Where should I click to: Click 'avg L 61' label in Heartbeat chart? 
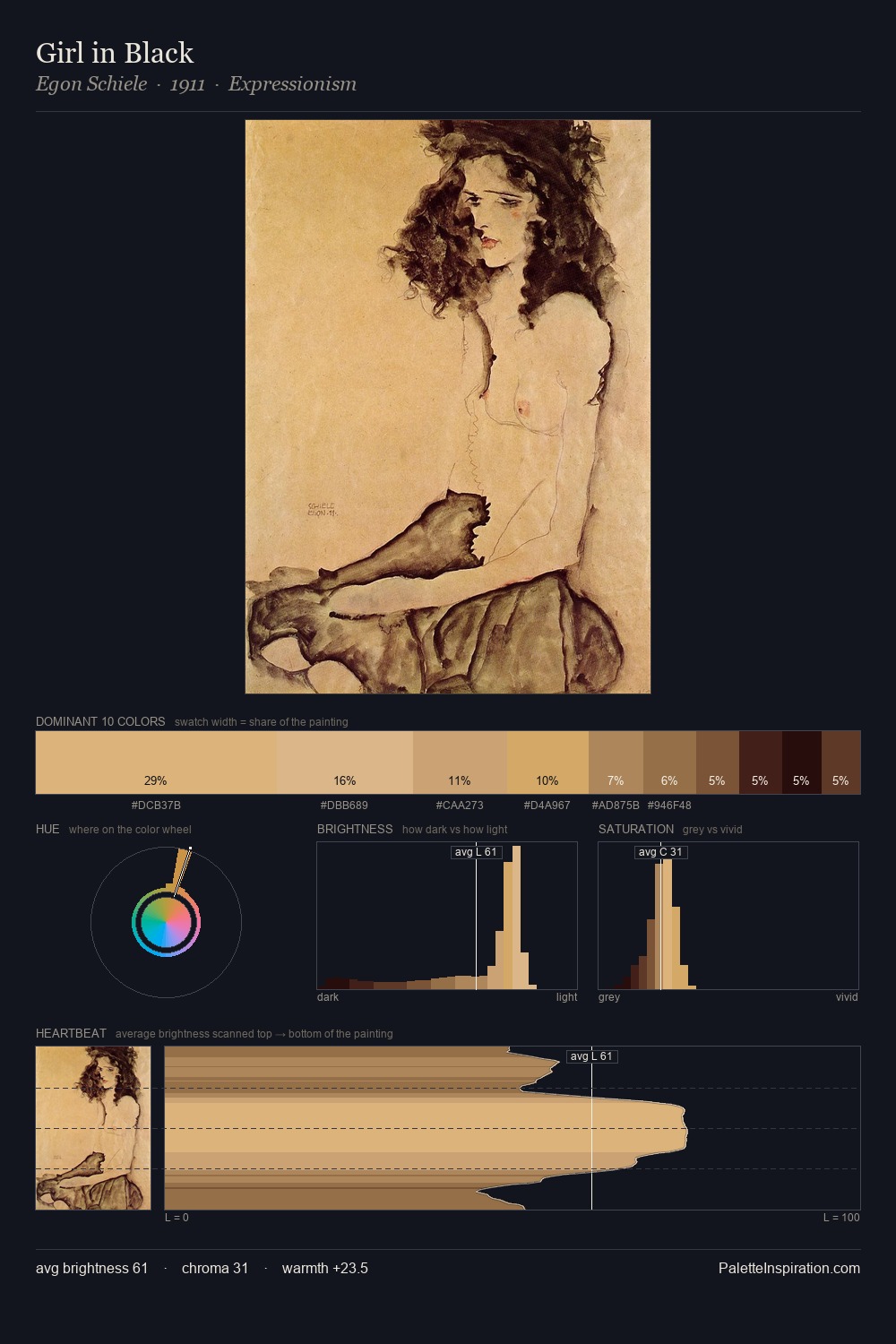click(591, 1056)
